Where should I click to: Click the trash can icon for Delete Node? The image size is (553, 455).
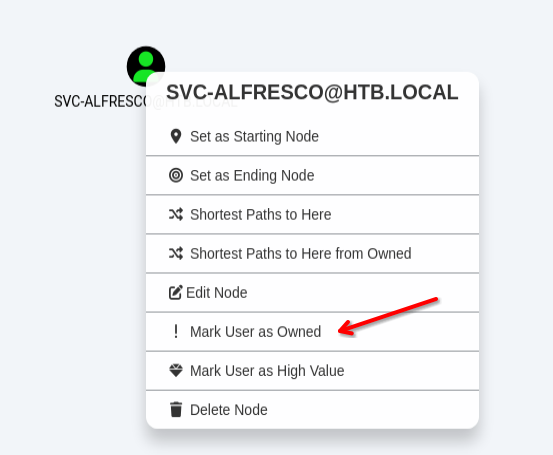[176, 410]
